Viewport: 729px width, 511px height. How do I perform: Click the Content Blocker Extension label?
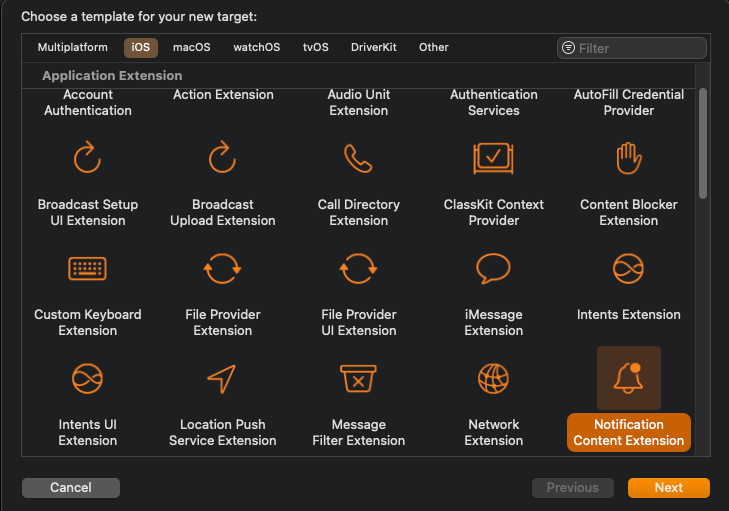[629, 212]
